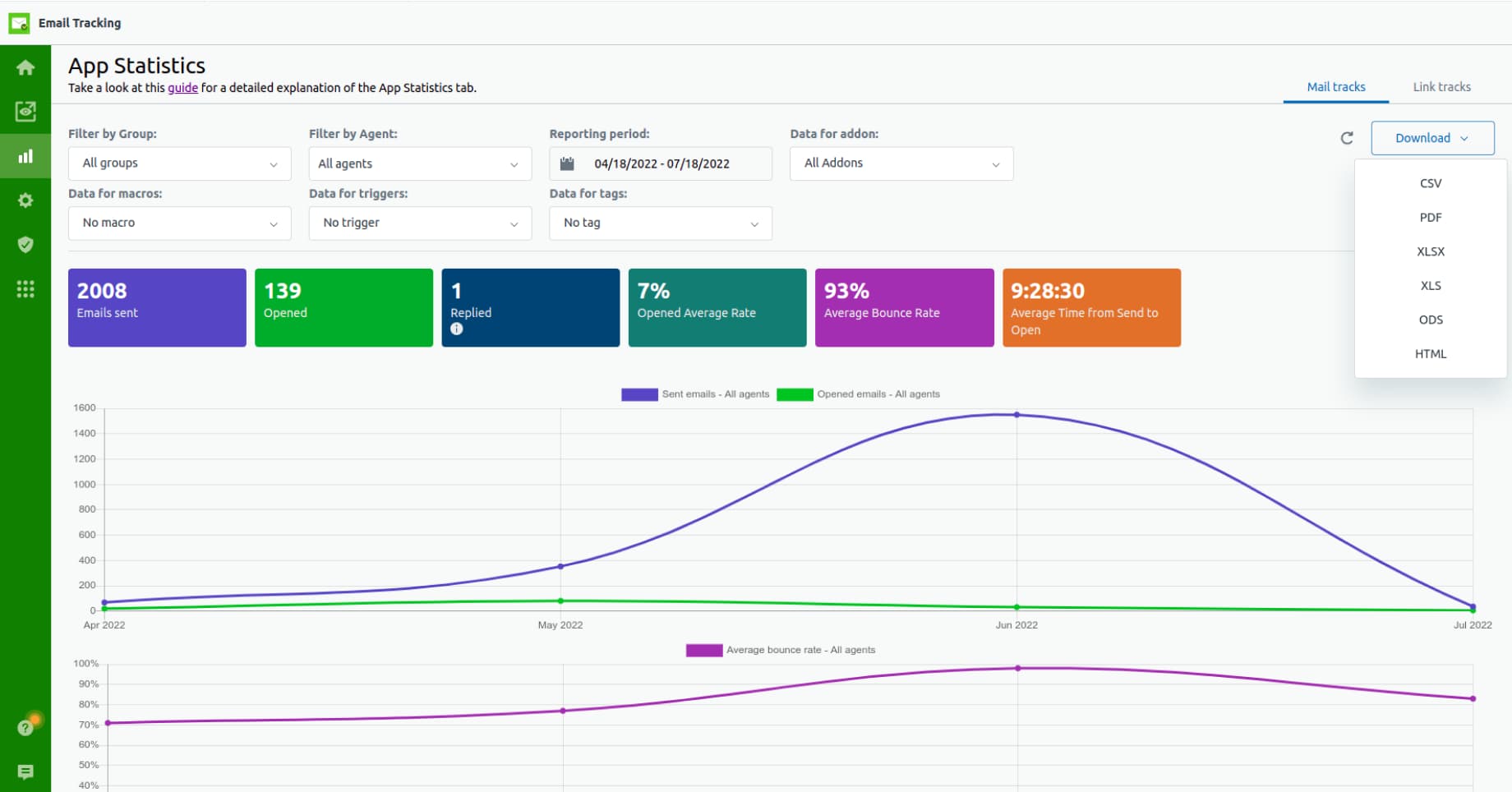This screenshot has height=792, width=1512.
Task: Open the apps grid icon in sidebar
Action: 25,289
